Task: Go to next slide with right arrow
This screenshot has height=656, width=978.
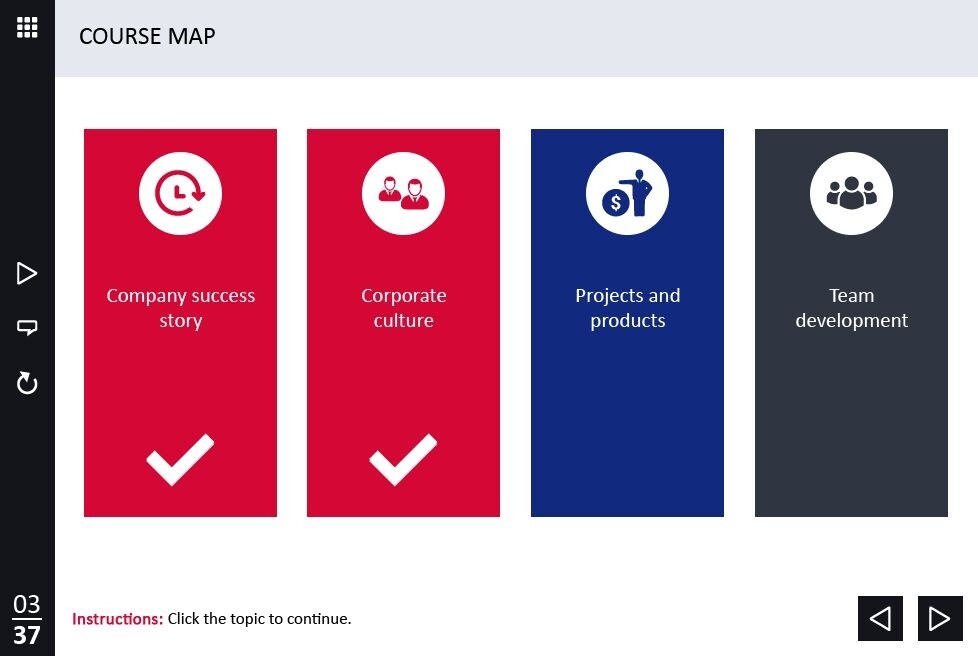Action: point(940,619)
